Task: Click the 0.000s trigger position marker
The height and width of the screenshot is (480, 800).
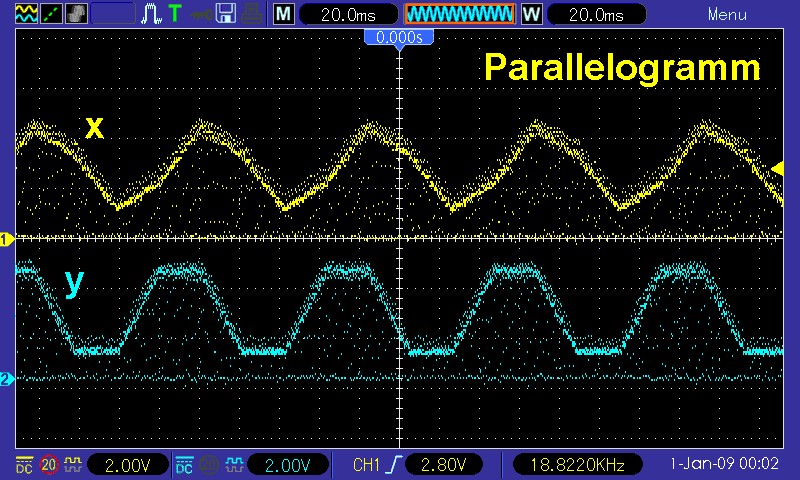Action: pyautogui.click(x=400, y=37)
